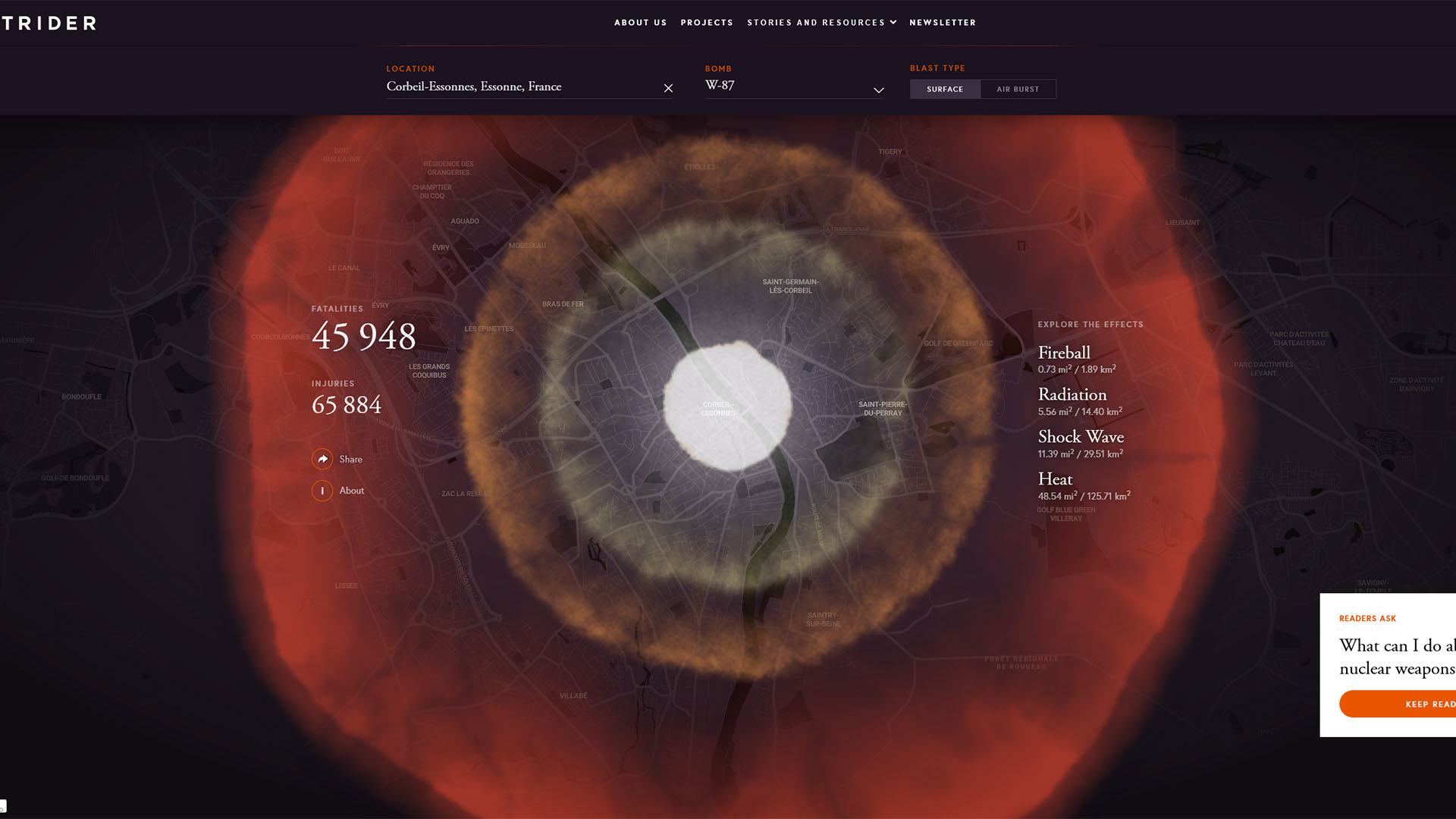The width and height of the screenshot is (1456, 819).
Task: Click the location input field
Action: (516, 86)
